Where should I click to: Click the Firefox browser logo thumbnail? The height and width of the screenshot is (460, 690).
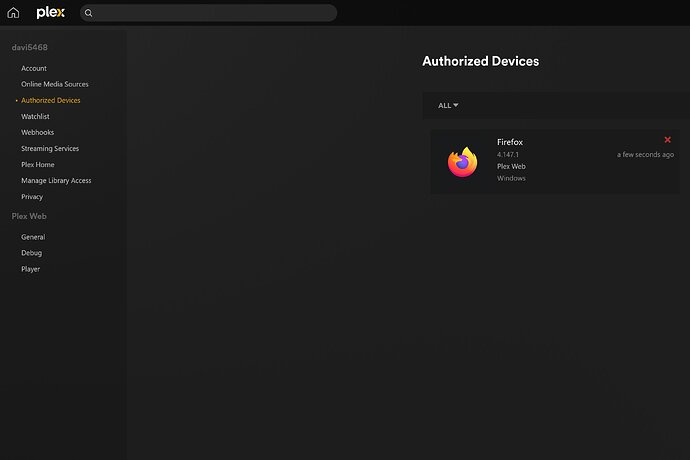(462, 162)
